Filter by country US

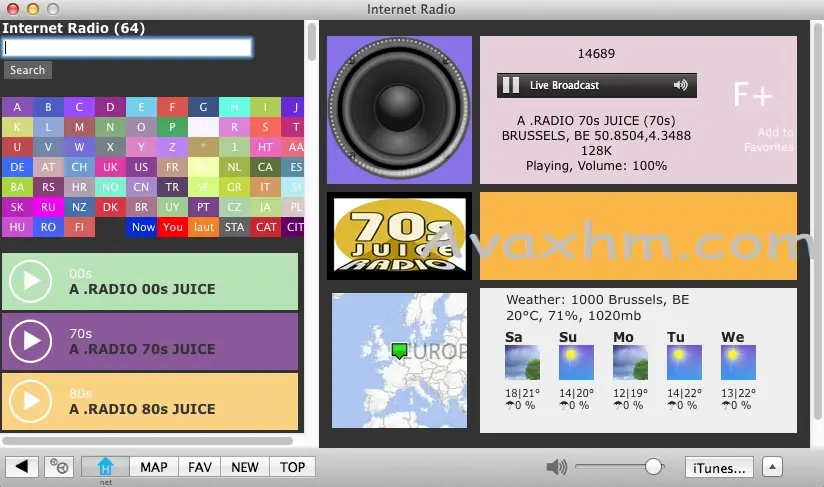tap(141, 167)
